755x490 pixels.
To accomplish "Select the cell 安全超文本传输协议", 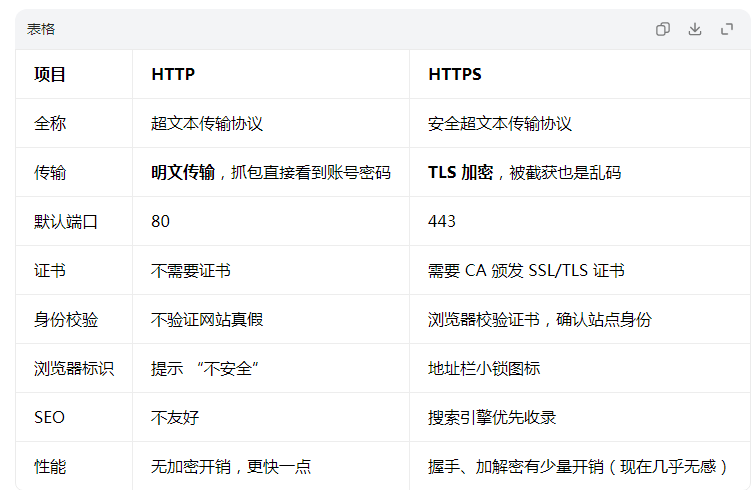I will pyautogui.click(x=500, y=124).
